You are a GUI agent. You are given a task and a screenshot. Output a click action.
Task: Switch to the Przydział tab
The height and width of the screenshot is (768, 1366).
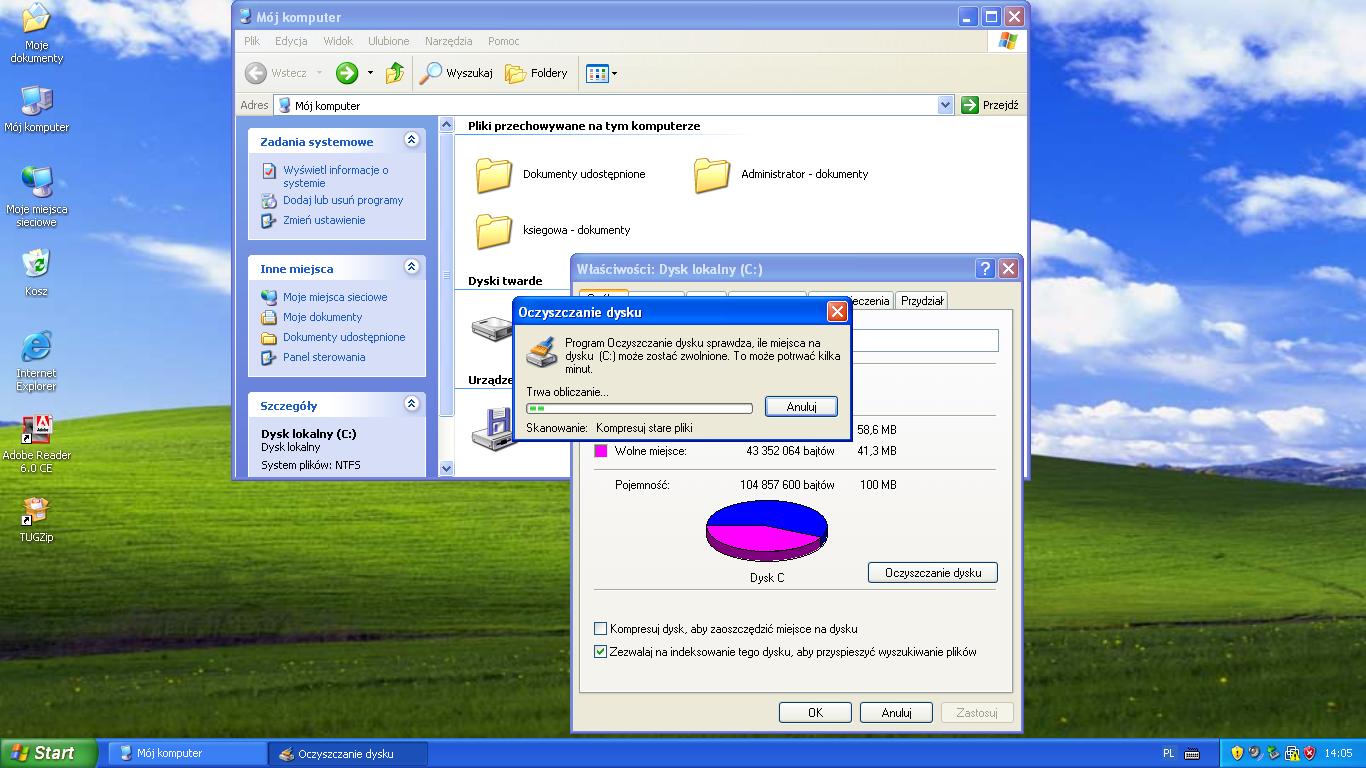point(921,300)
